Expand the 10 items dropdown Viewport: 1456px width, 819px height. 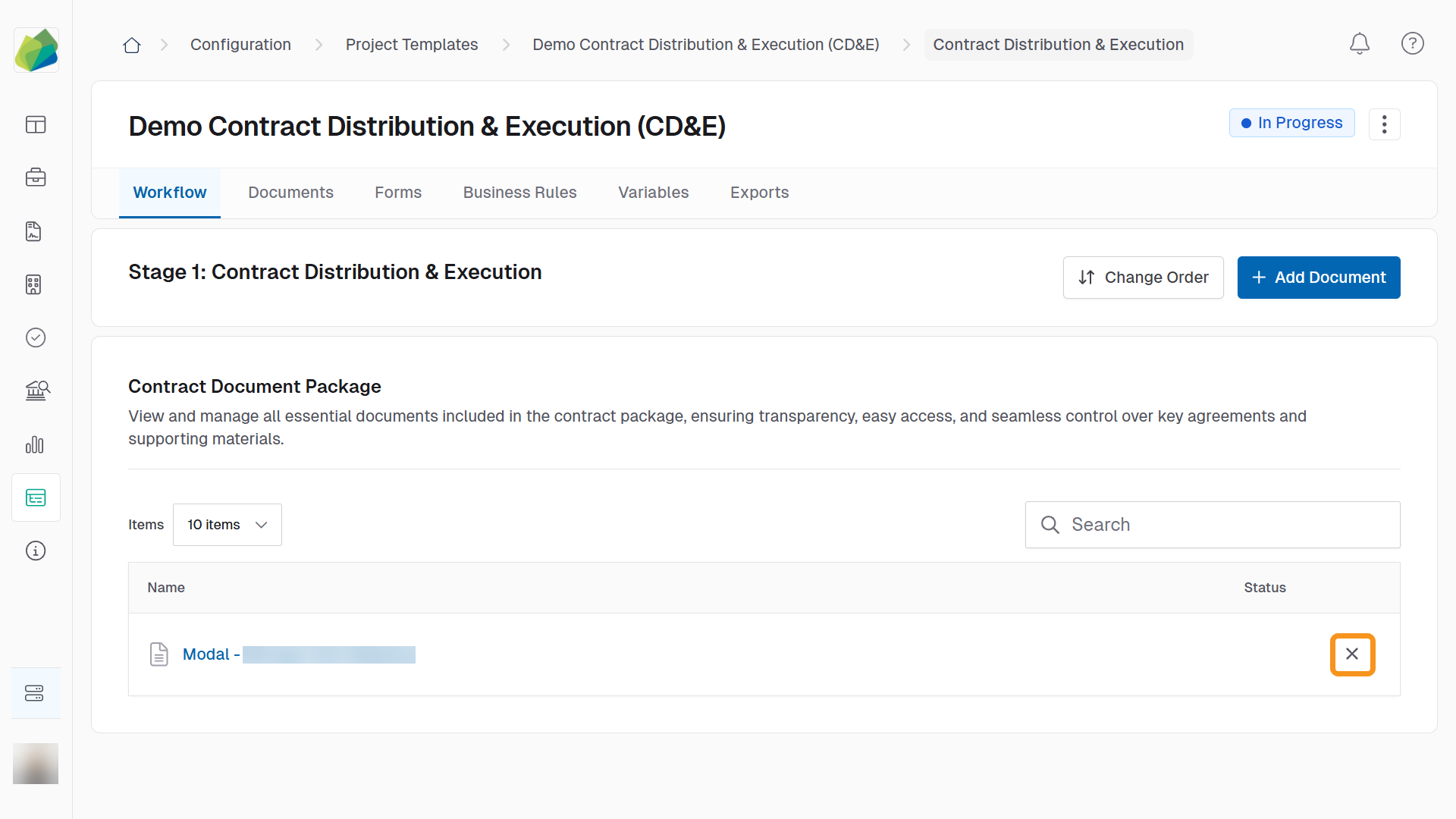coord(227,525)
